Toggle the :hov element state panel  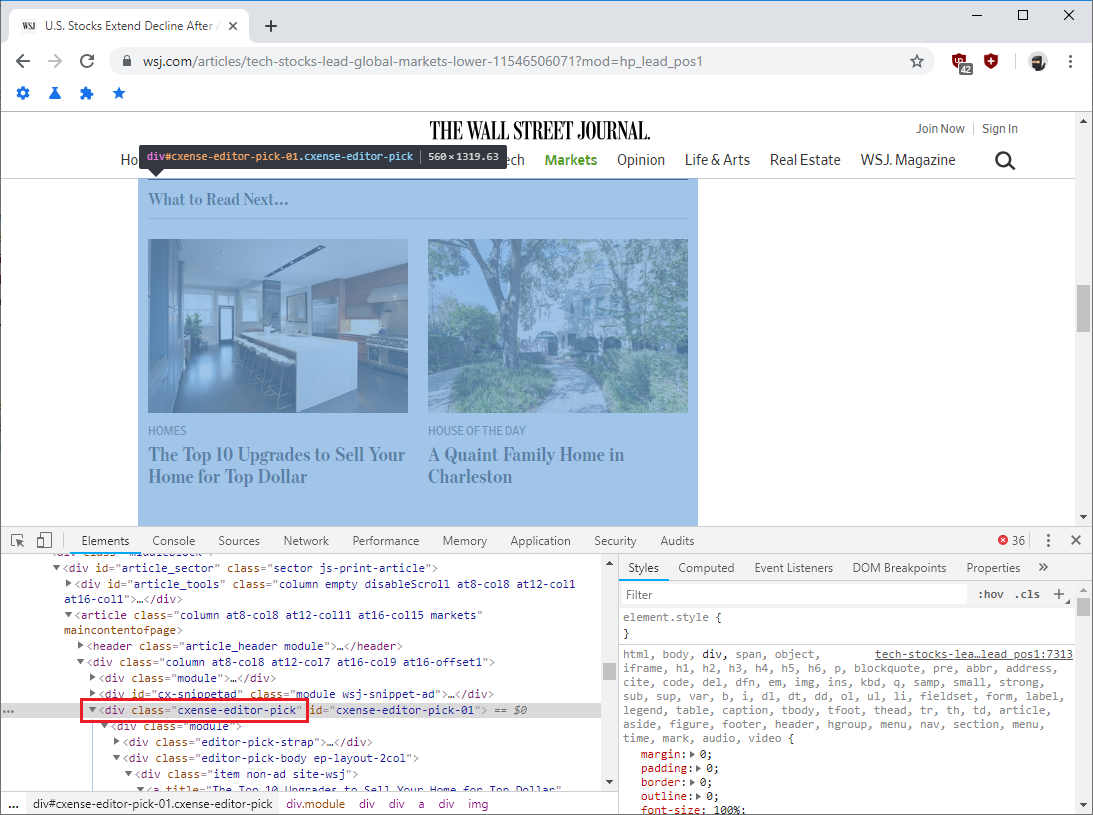coord(991,594)
